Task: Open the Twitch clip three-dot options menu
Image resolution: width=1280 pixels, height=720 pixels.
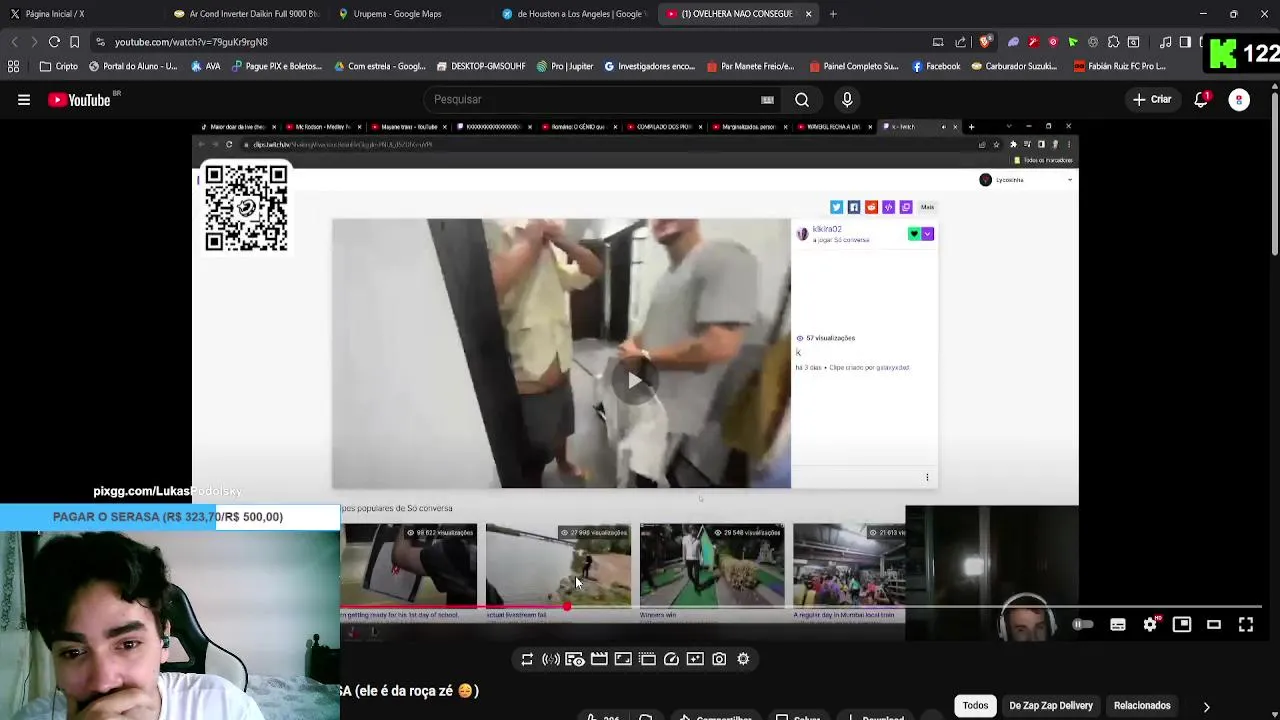Action: [927, 478]
